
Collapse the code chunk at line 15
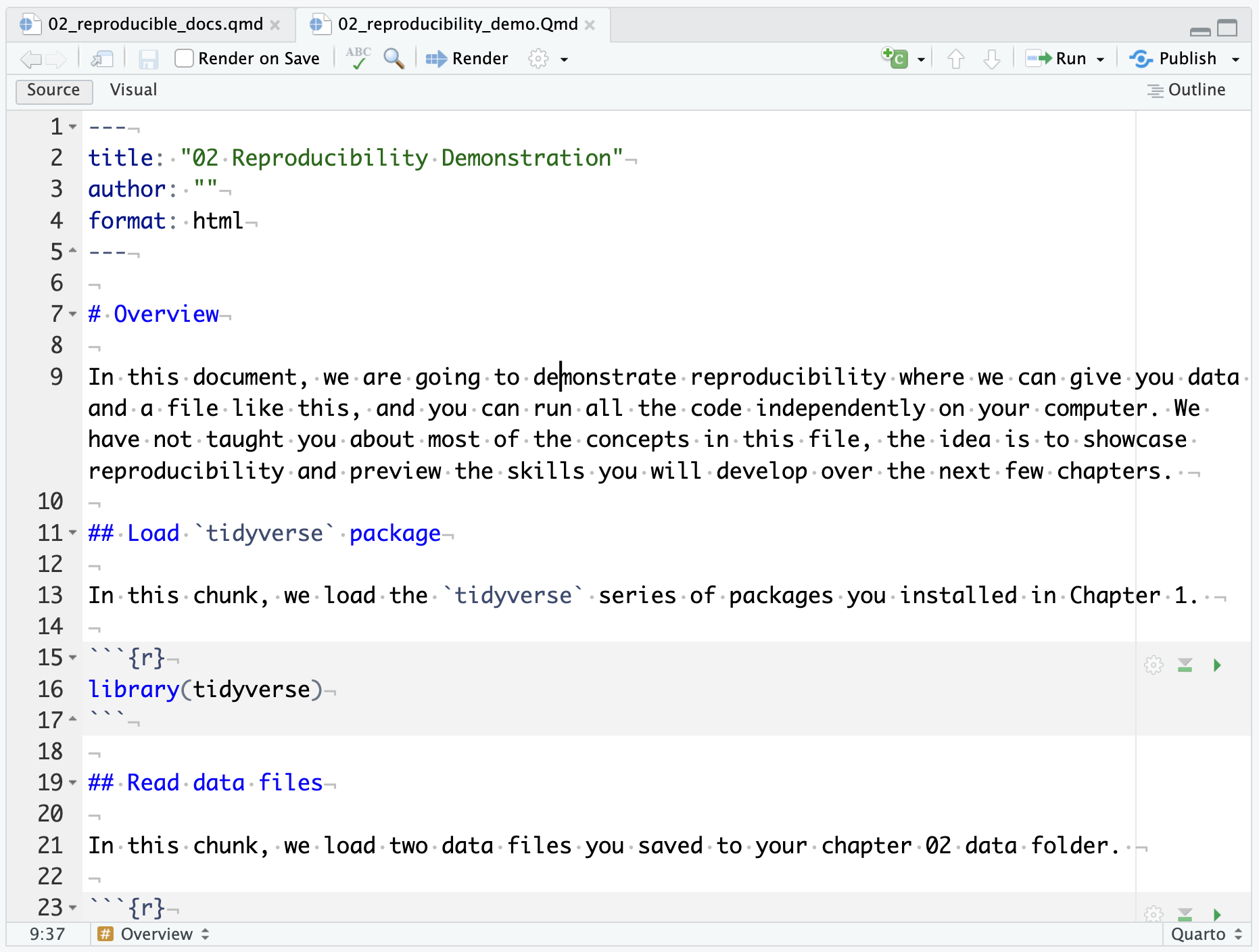click(x=72, y=657)
